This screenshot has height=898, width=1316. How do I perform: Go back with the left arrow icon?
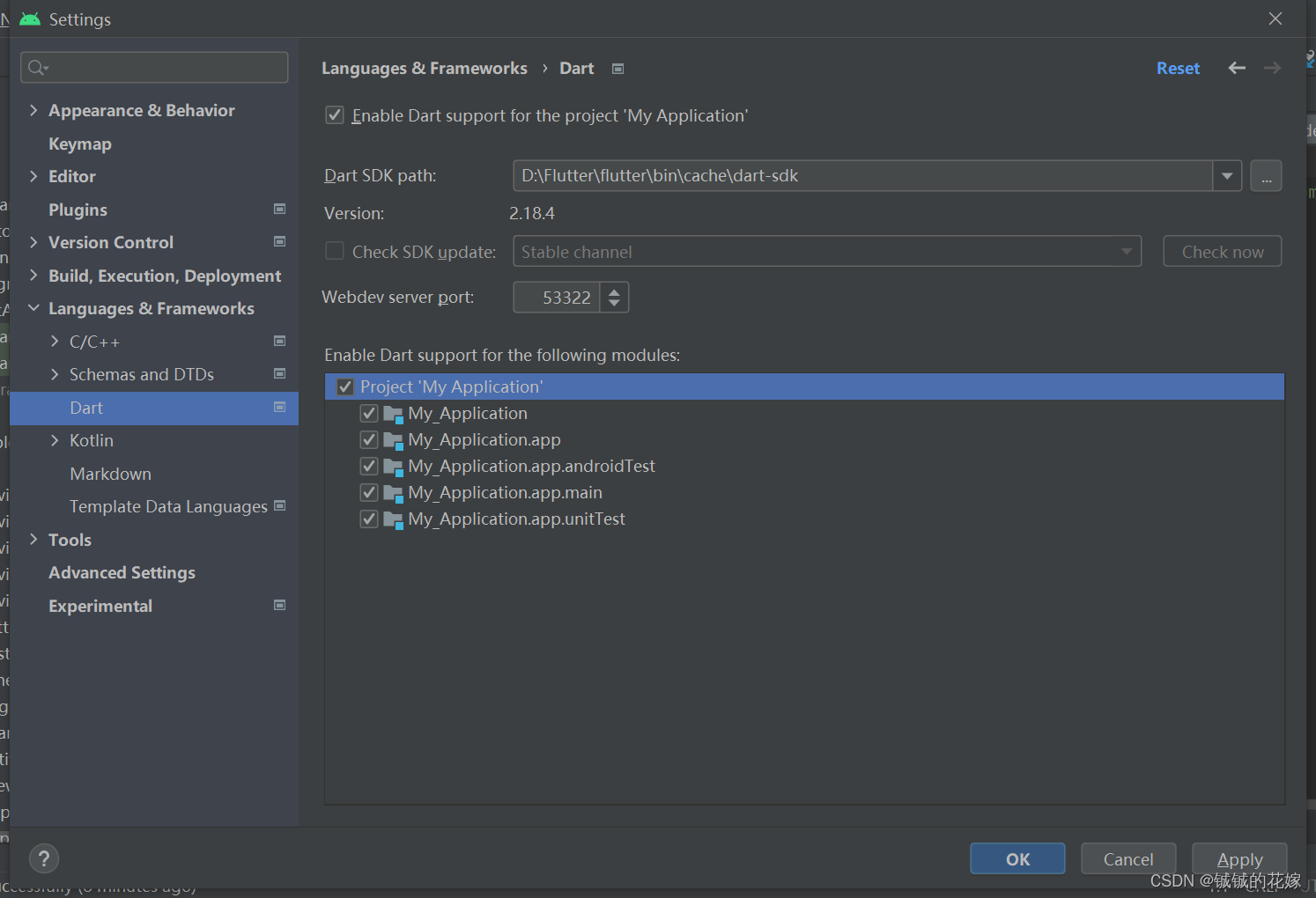tap(1237, 68)
